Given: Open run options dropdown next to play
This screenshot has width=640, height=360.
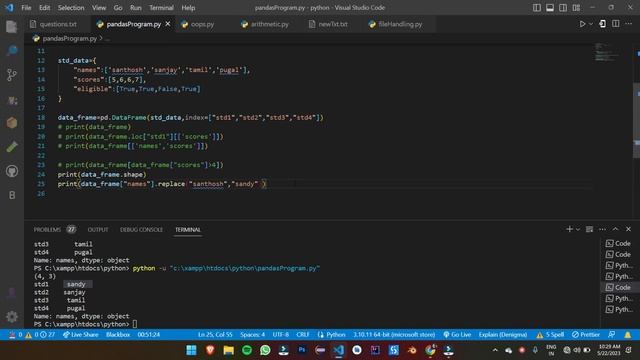Looking at the screenshot, I should [591, 24].
